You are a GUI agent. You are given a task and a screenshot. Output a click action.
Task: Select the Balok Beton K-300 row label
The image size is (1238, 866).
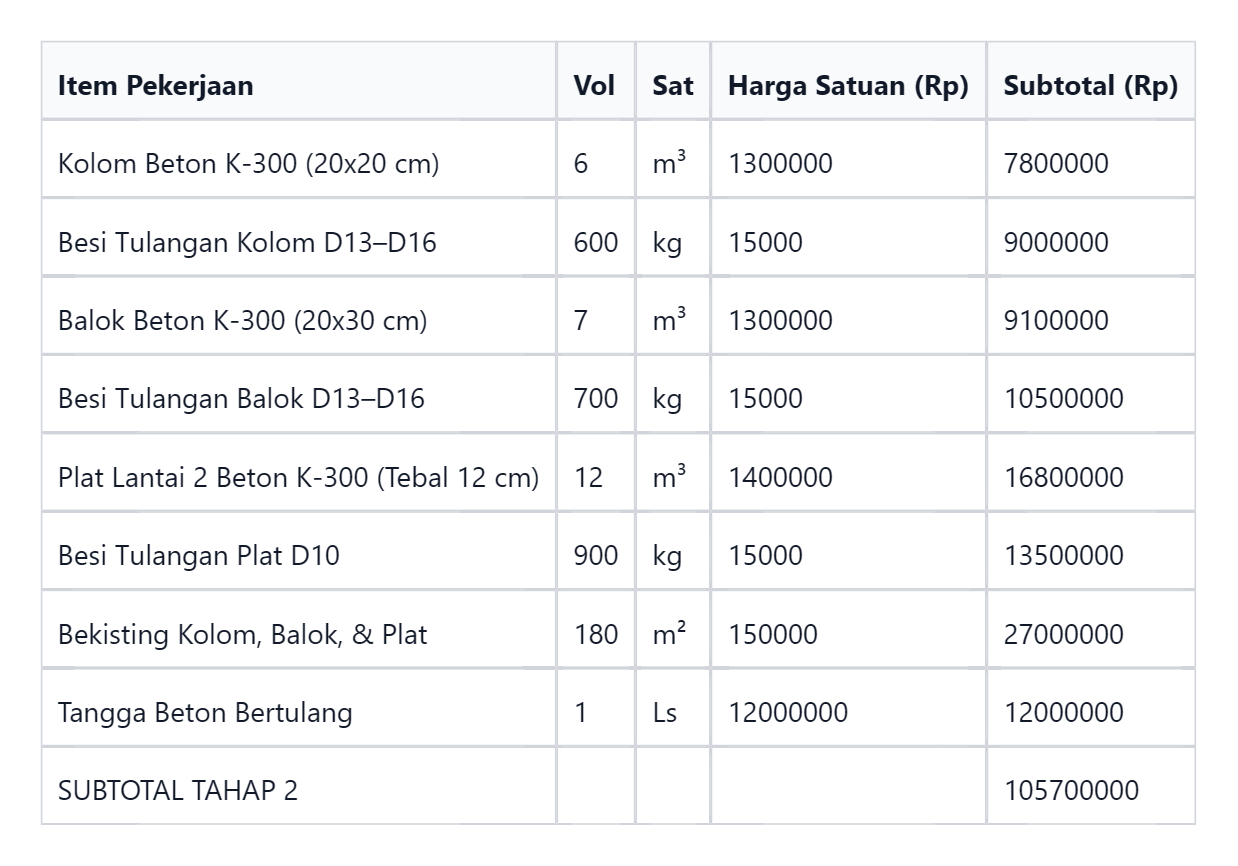[299, 320]
